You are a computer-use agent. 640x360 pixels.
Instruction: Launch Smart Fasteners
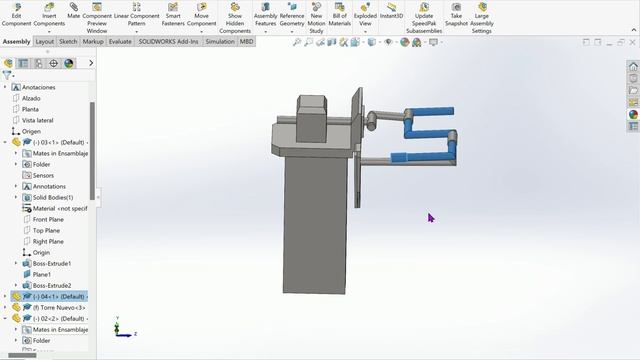pos(173,15)
